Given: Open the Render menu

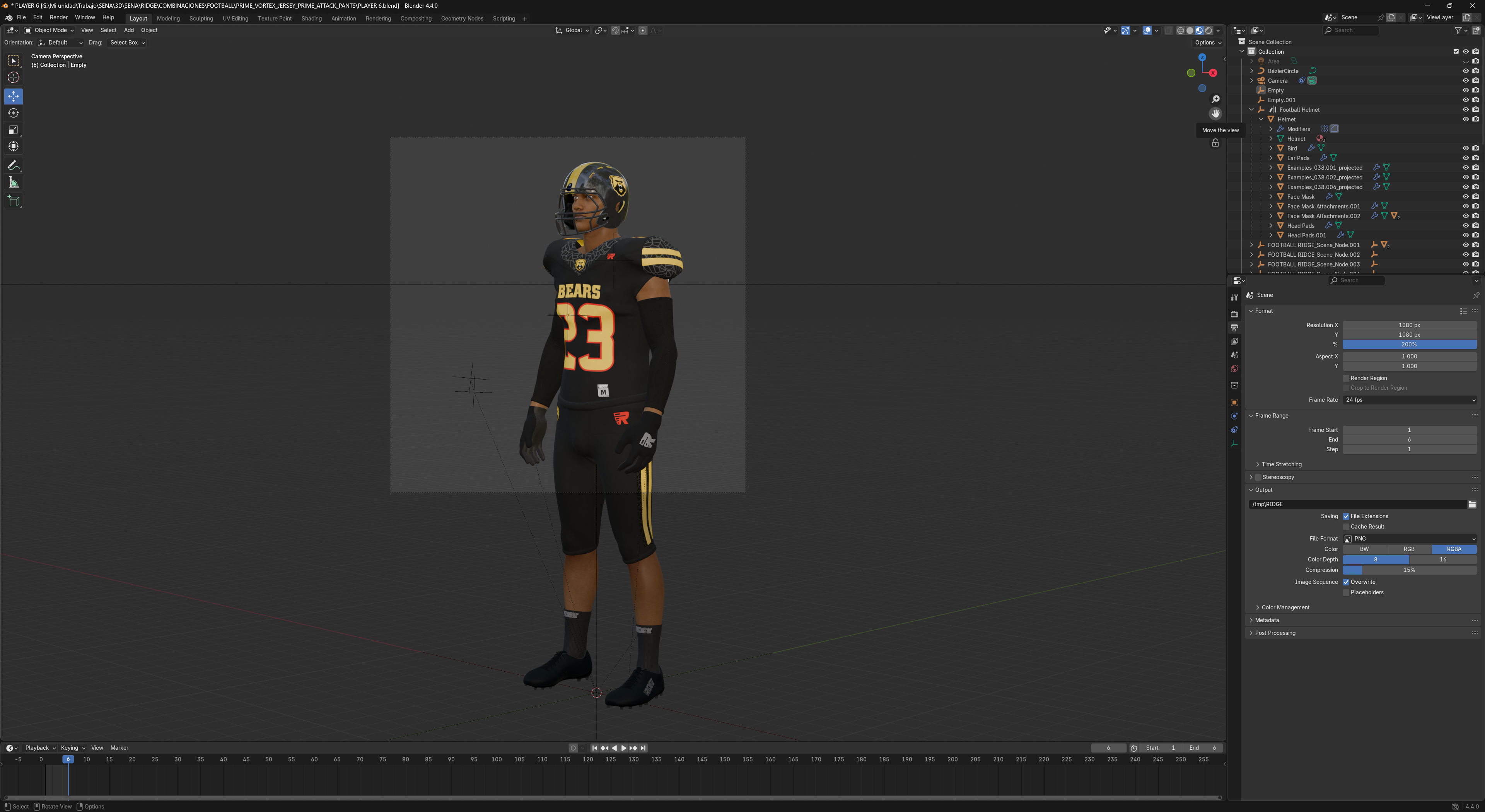Looking at the screenshot, I should tap(58, 17).
